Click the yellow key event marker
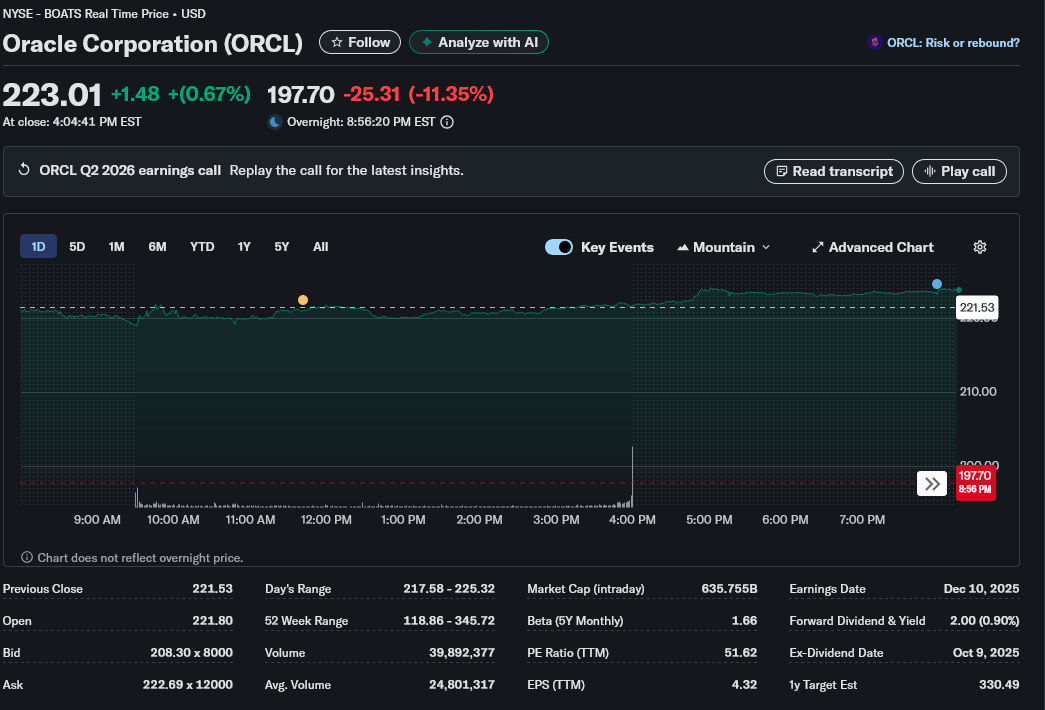This screenshot has height=710, width=1045. click(303, 300)
